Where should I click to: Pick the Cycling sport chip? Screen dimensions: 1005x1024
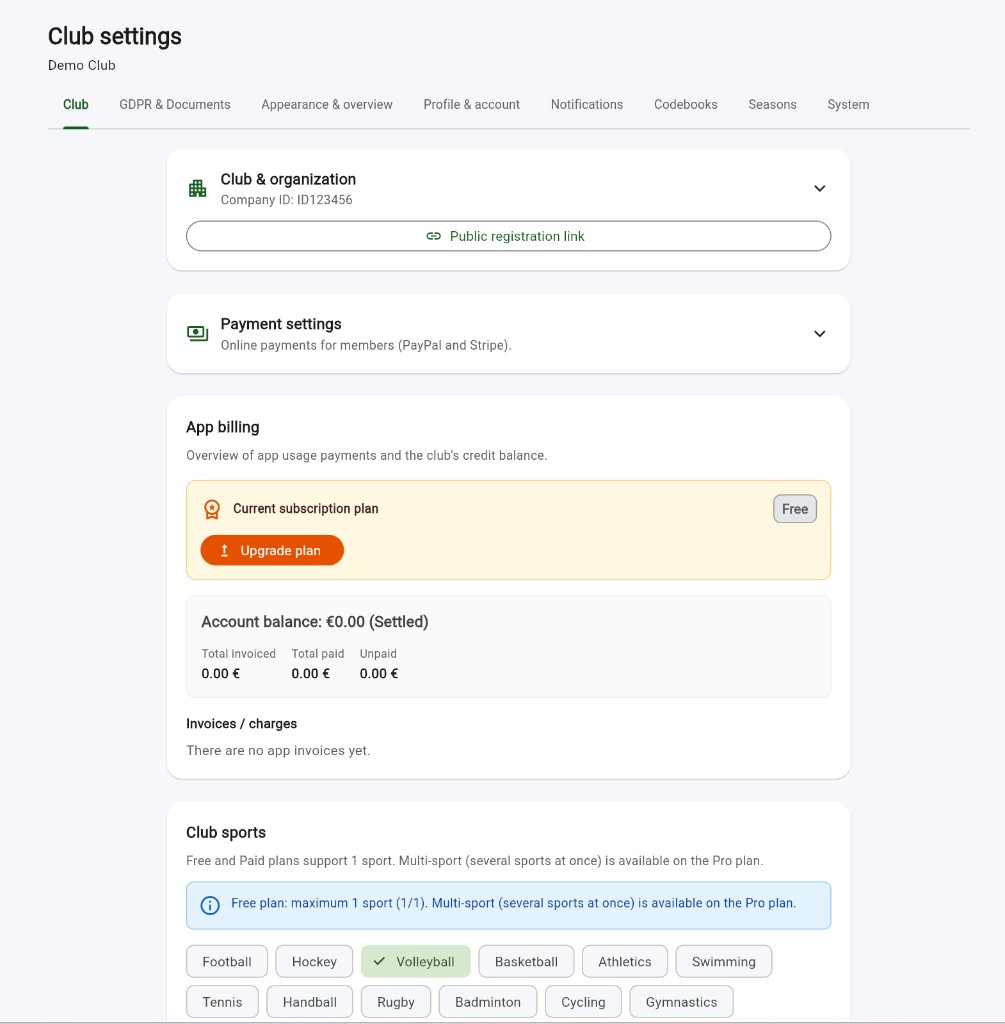(583, 1002)
